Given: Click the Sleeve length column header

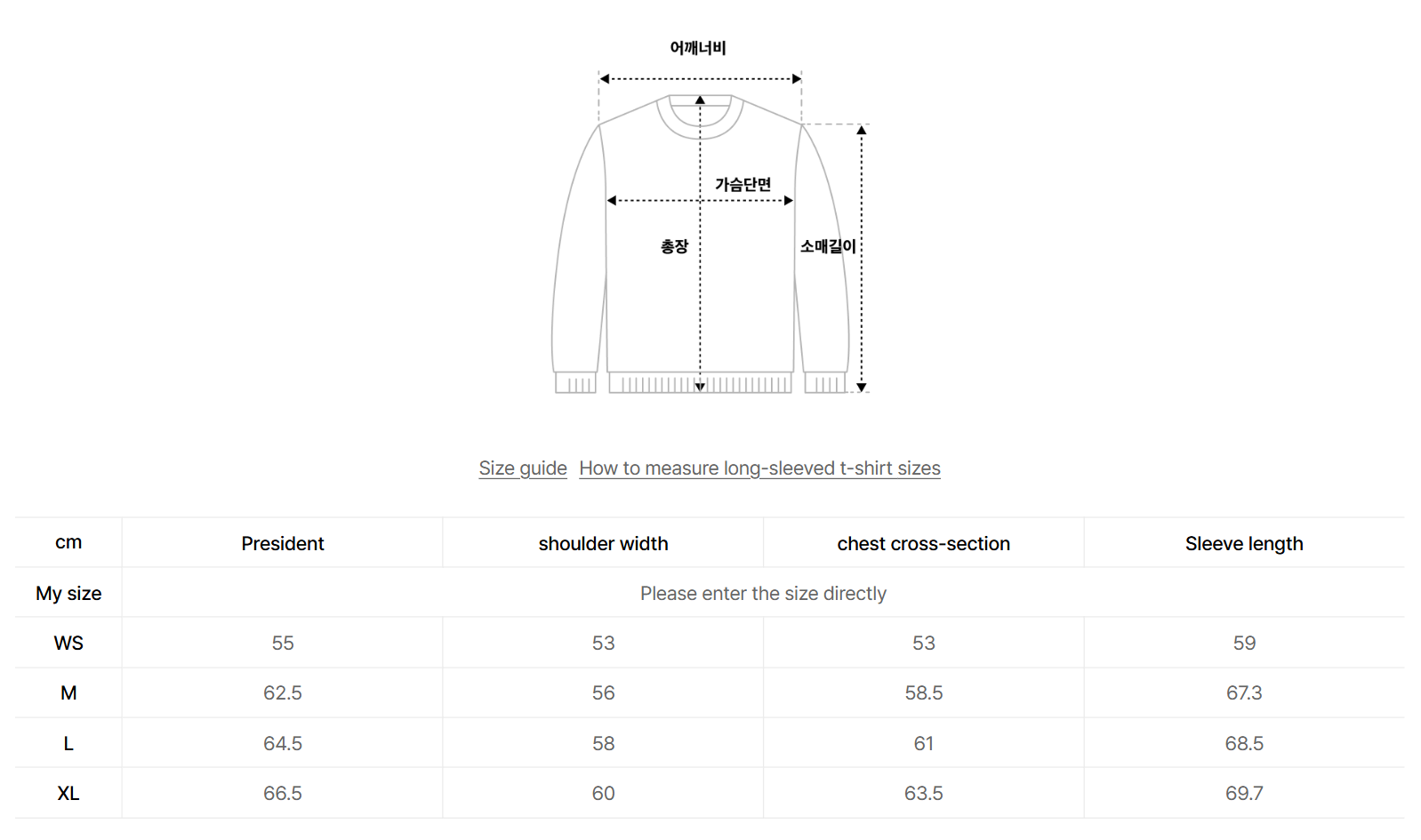Looking at the screenshot, I should point(1244,544).
